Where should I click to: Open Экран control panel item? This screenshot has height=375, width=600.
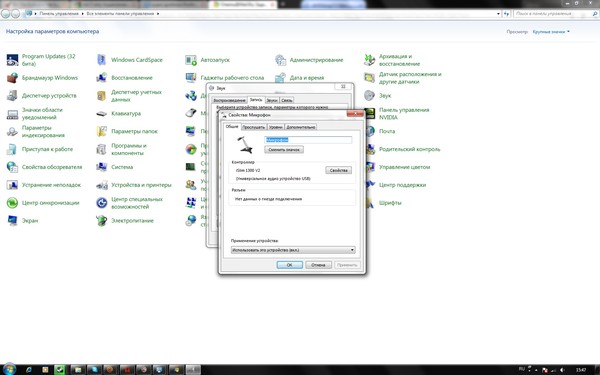point(22,221)
